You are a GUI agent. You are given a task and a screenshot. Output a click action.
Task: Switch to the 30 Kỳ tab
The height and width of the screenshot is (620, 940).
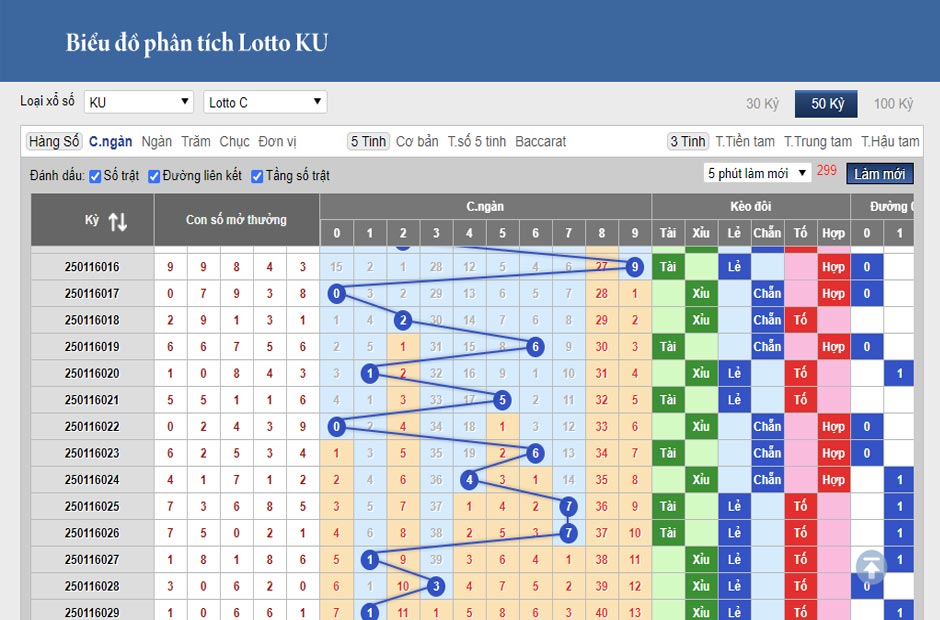click(763, 104)
